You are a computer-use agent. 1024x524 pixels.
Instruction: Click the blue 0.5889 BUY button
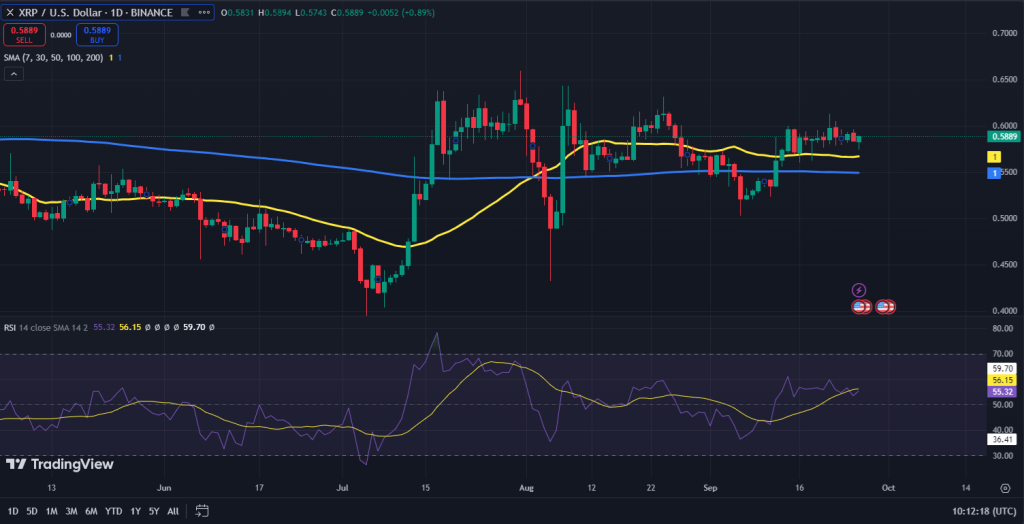(x=97, y=35)
